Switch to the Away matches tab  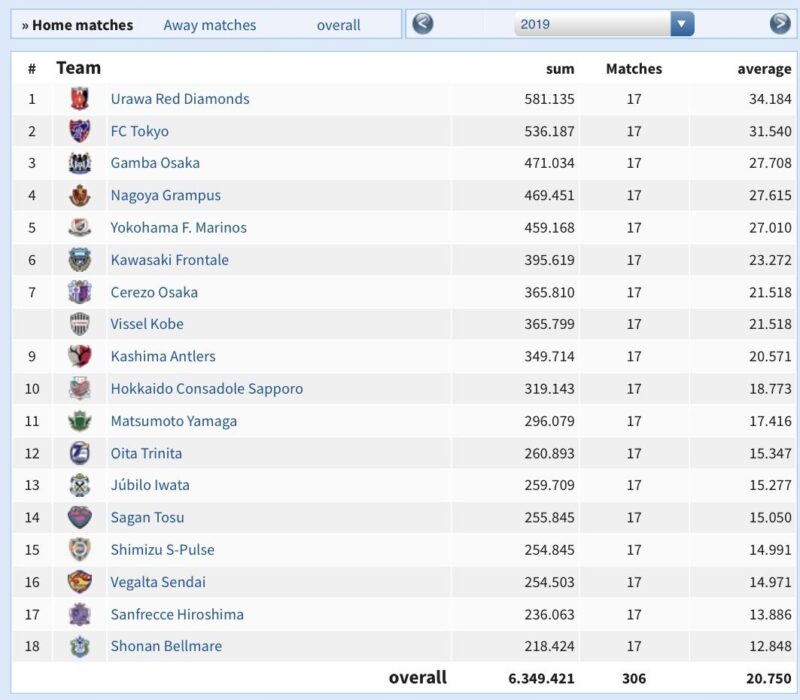point(209,25)
